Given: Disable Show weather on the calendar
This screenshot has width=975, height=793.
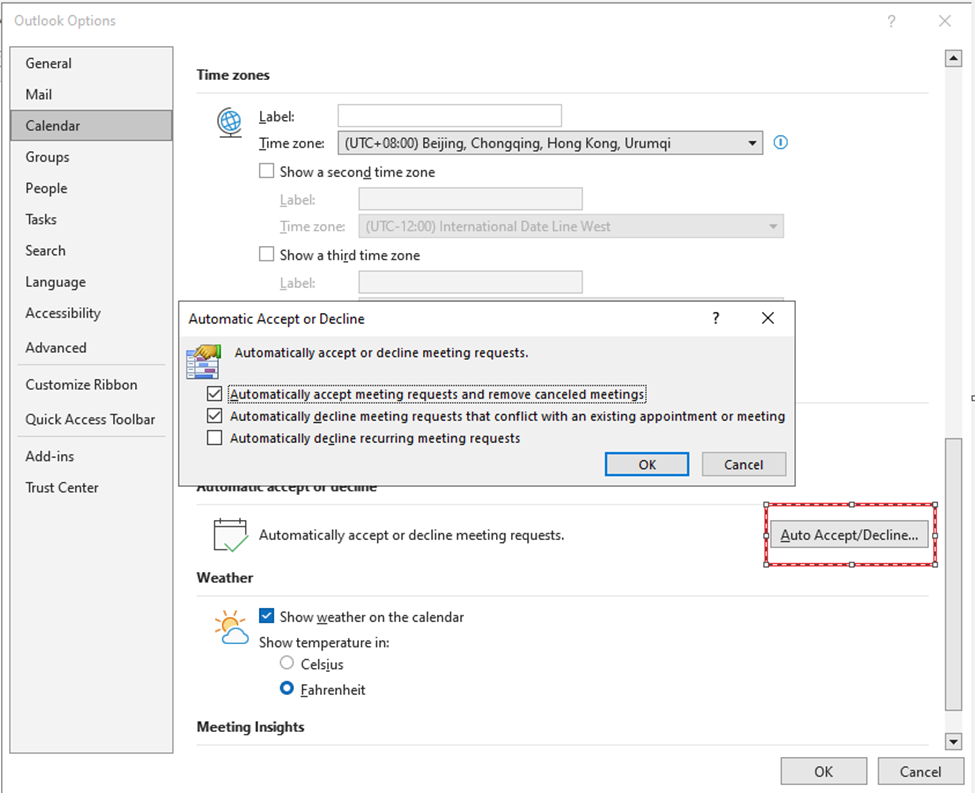Looking at the screenshot, I should pos(266,616).
